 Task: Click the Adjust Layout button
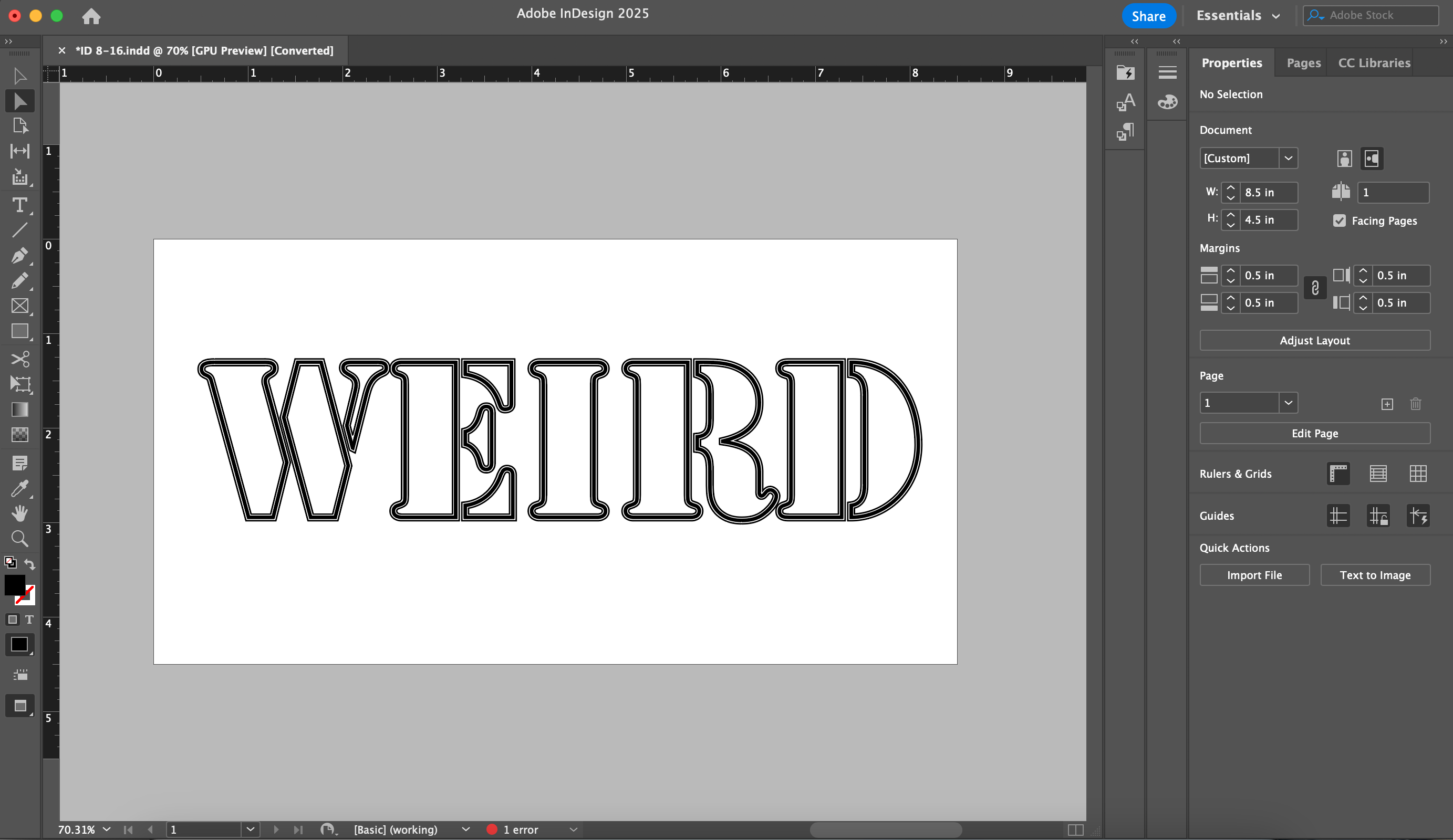(1315, 341)
